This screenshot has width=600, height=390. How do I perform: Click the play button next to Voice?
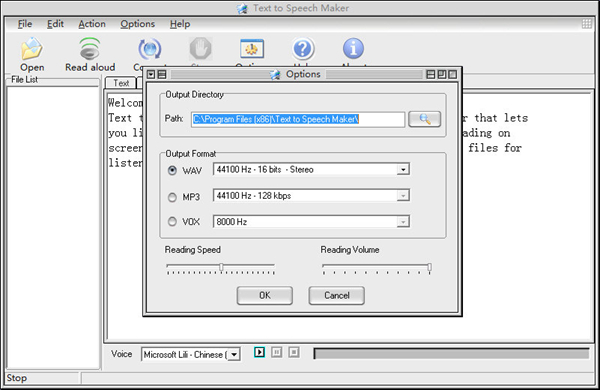point(259,352)
